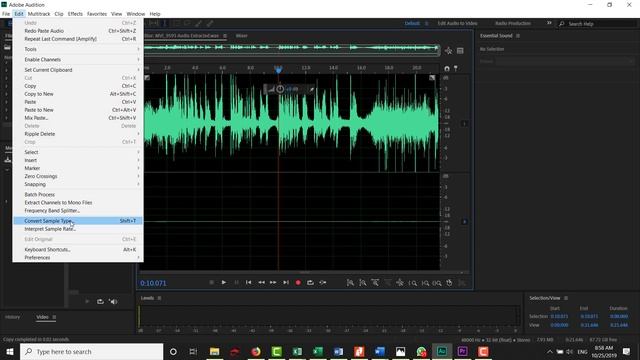Image resolution: width=640 pixels, height=360 pixels.
Task: Click the red Record button
Action: click(298, 282)
